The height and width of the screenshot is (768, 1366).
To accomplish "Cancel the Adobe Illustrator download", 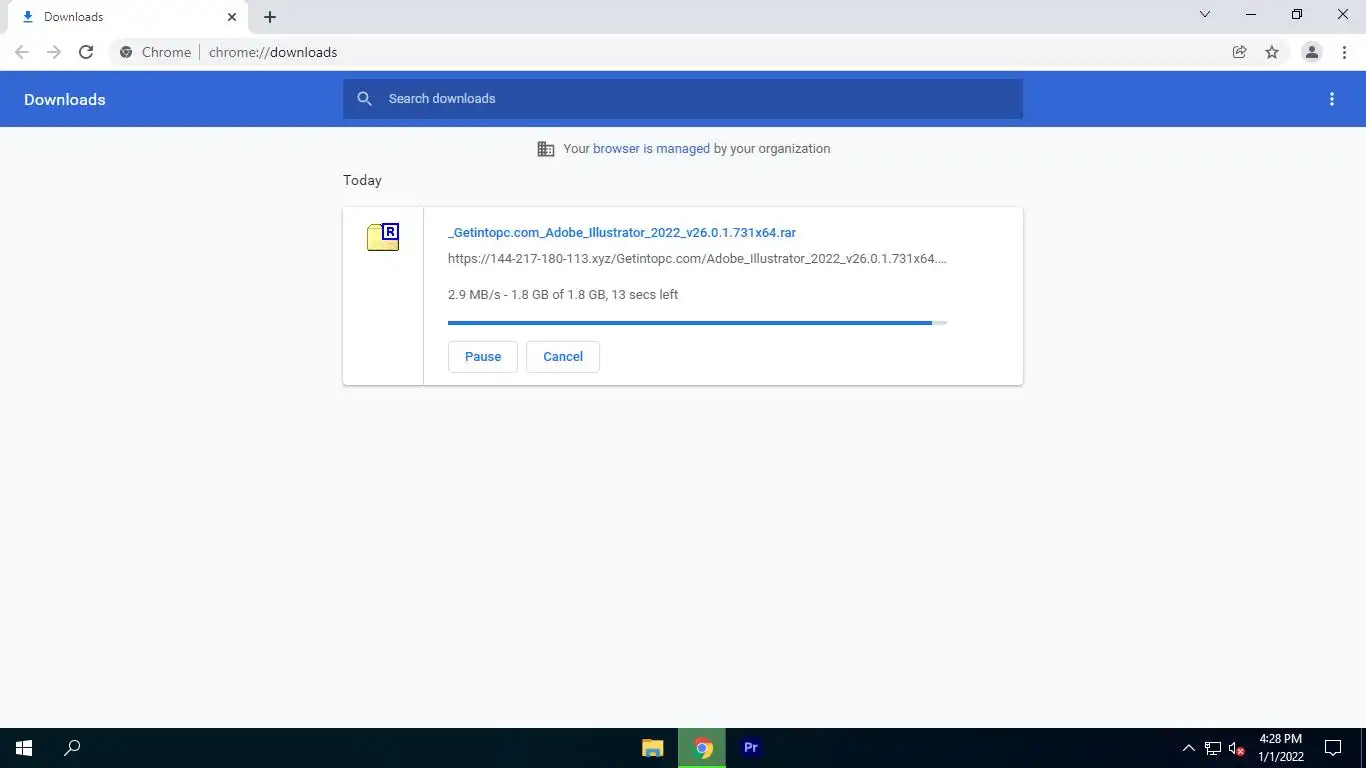I will (x=563, y=357).
